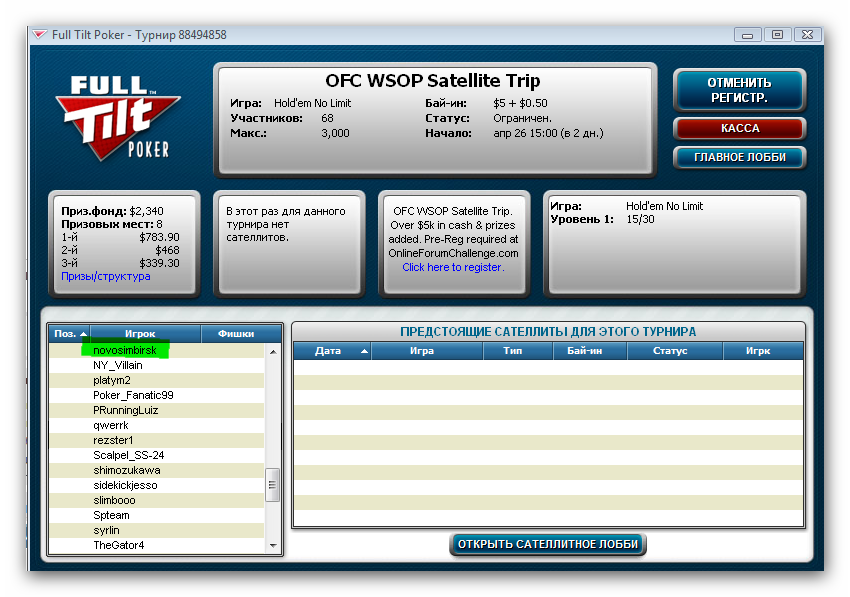Select player syrlin
The image size is (850, 597).
click(157, 530)
